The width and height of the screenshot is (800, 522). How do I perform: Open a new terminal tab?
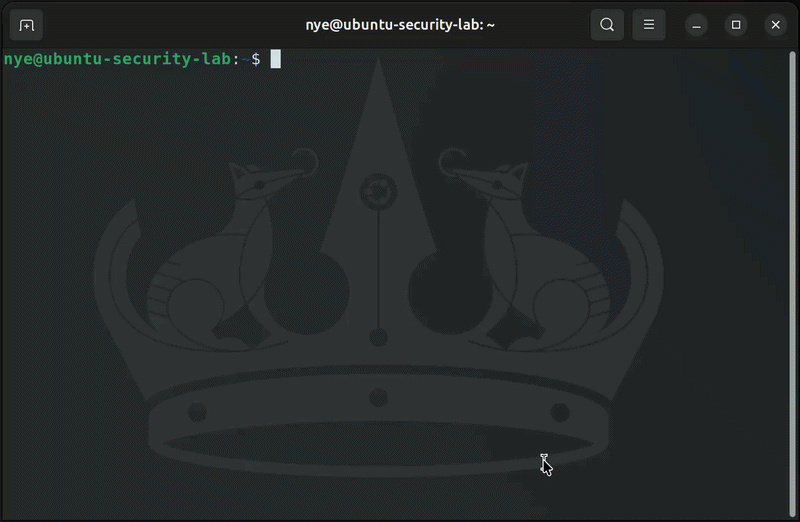26,24
